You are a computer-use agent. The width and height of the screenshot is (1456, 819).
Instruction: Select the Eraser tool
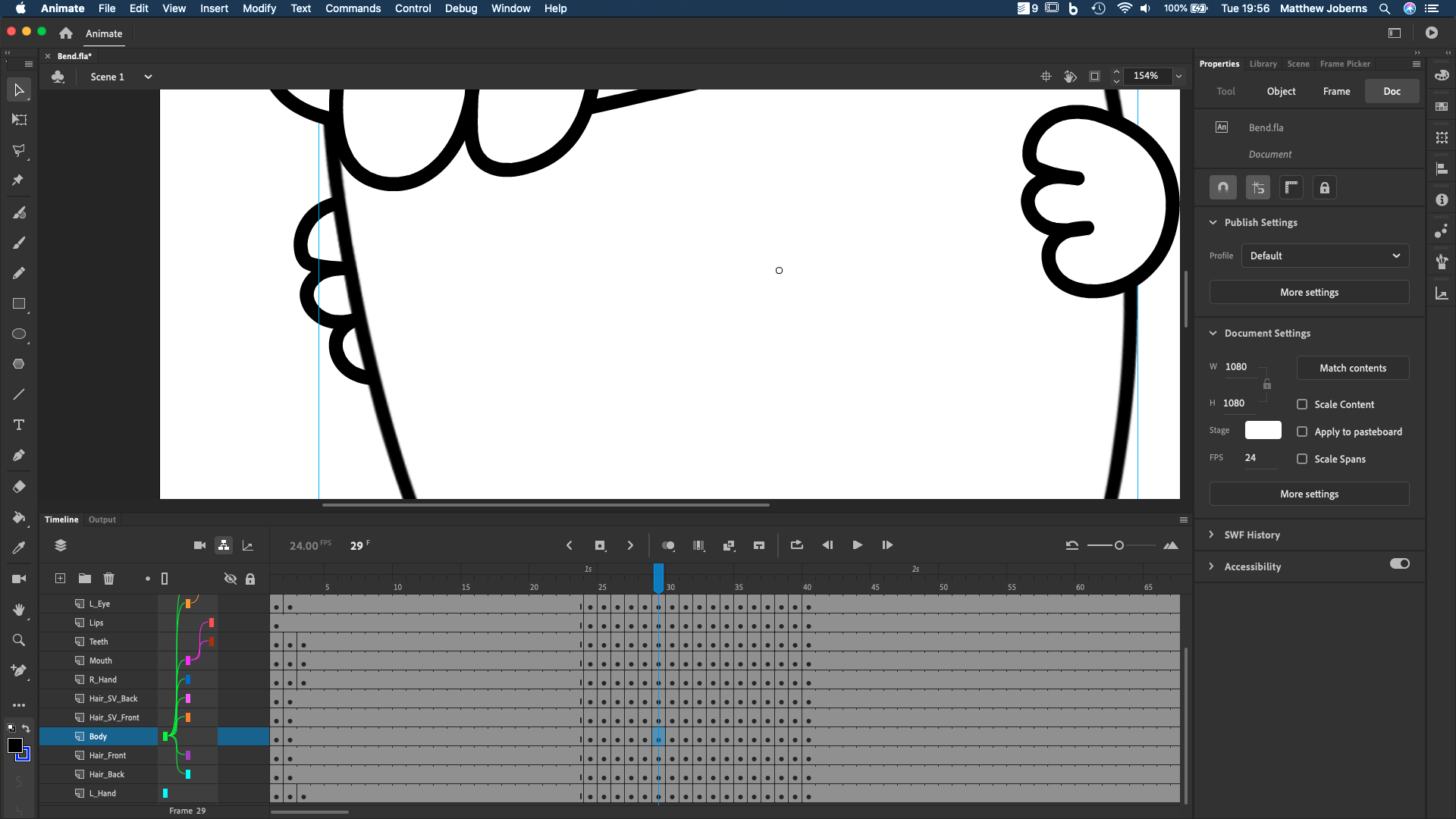click(19, 486)
